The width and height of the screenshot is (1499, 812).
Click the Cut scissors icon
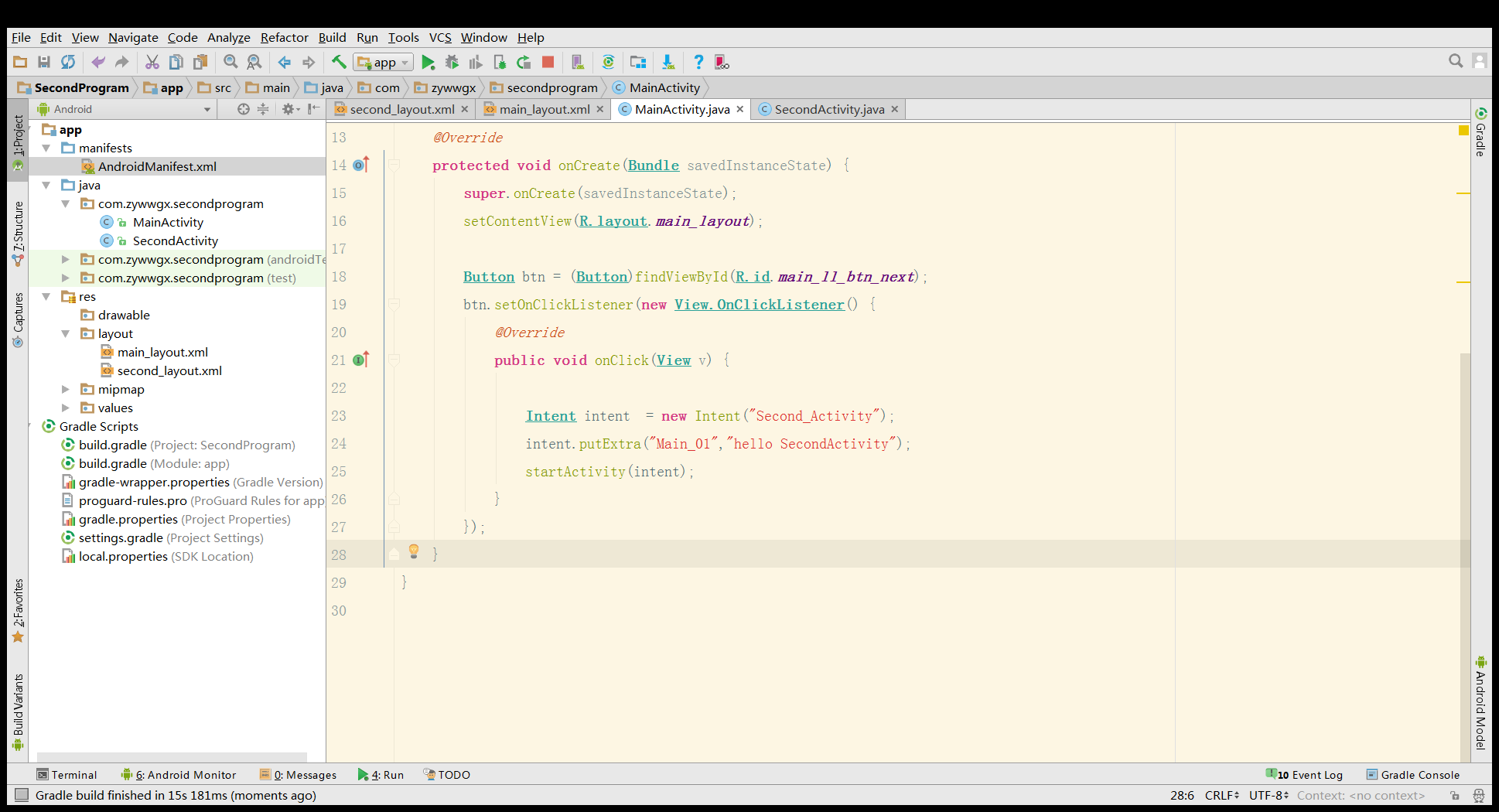click(x=152, y=63)
